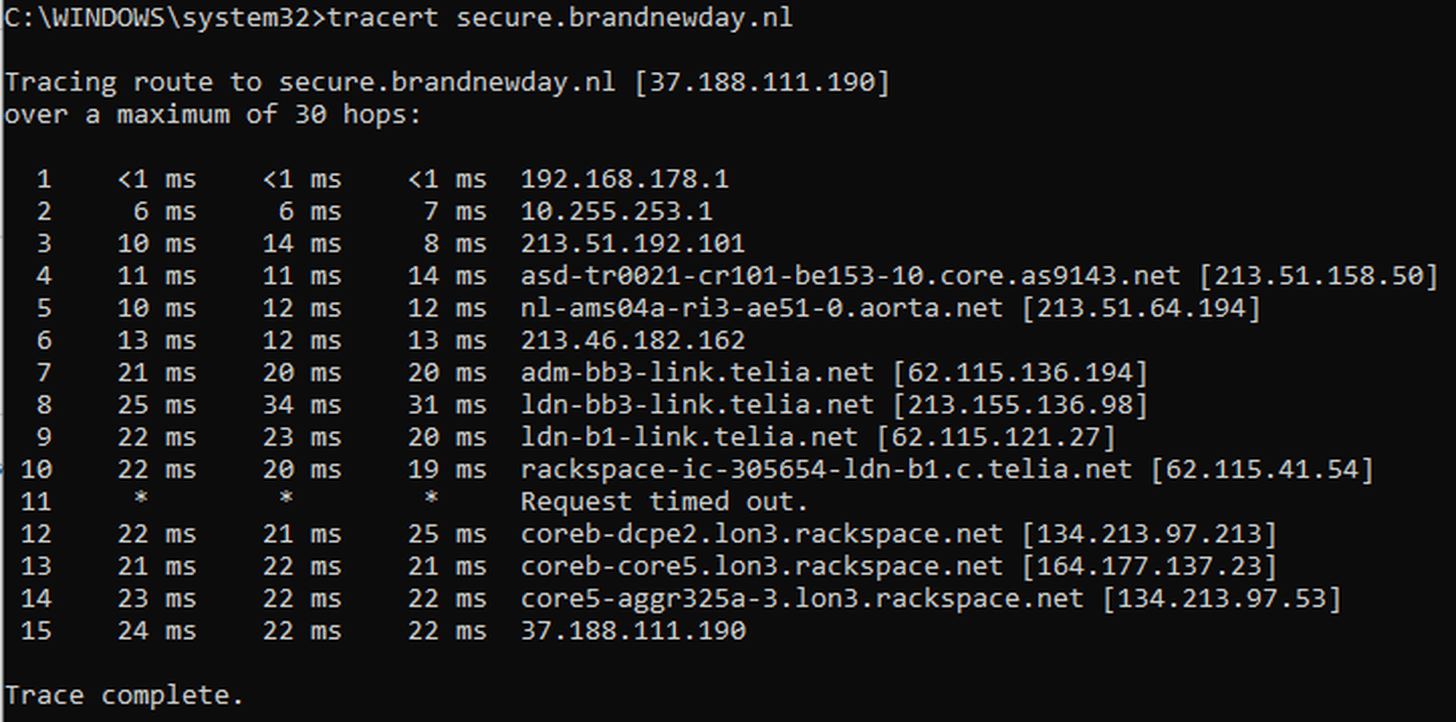
Task: Click the IP [213.51.158.50] on hop 4
Action: click(x=1318, y=277)
